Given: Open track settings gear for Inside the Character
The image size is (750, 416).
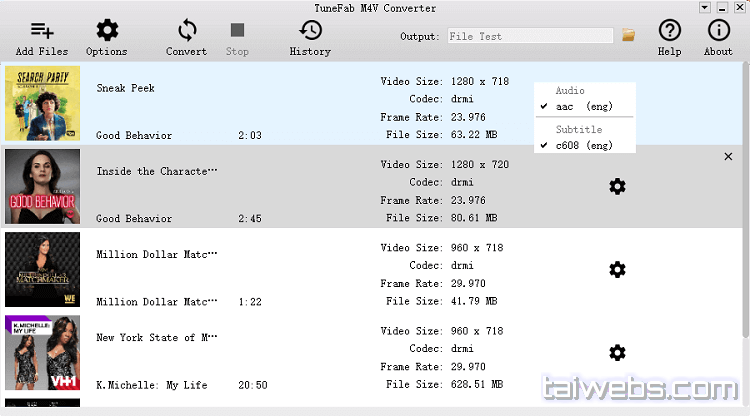Looking at the screenshot, I should (x=617, y=186).
